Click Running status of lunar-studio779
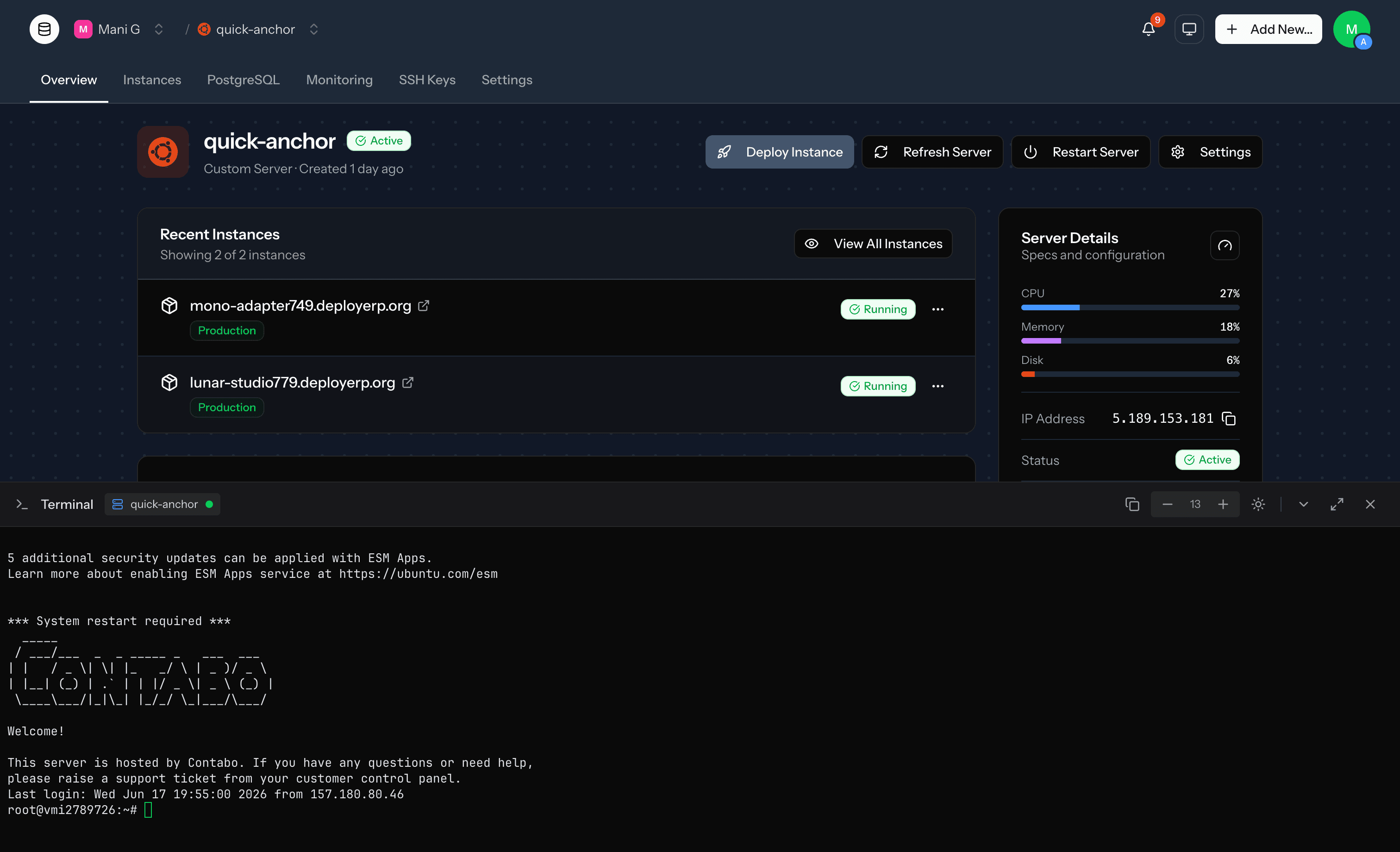 (878, 386)
